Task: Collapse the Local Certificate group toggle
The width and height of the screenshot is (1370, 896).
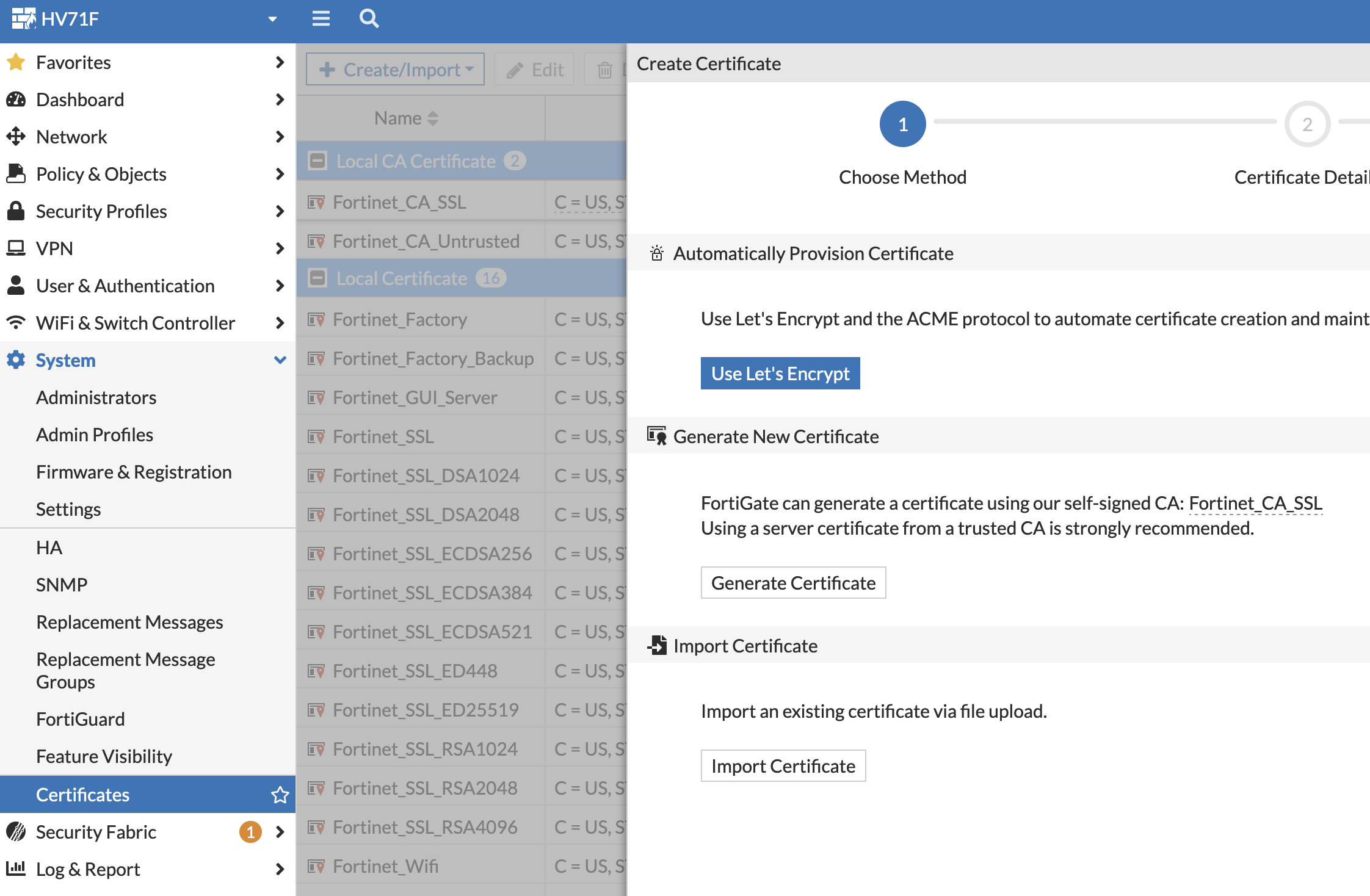Action: (317, 278)
